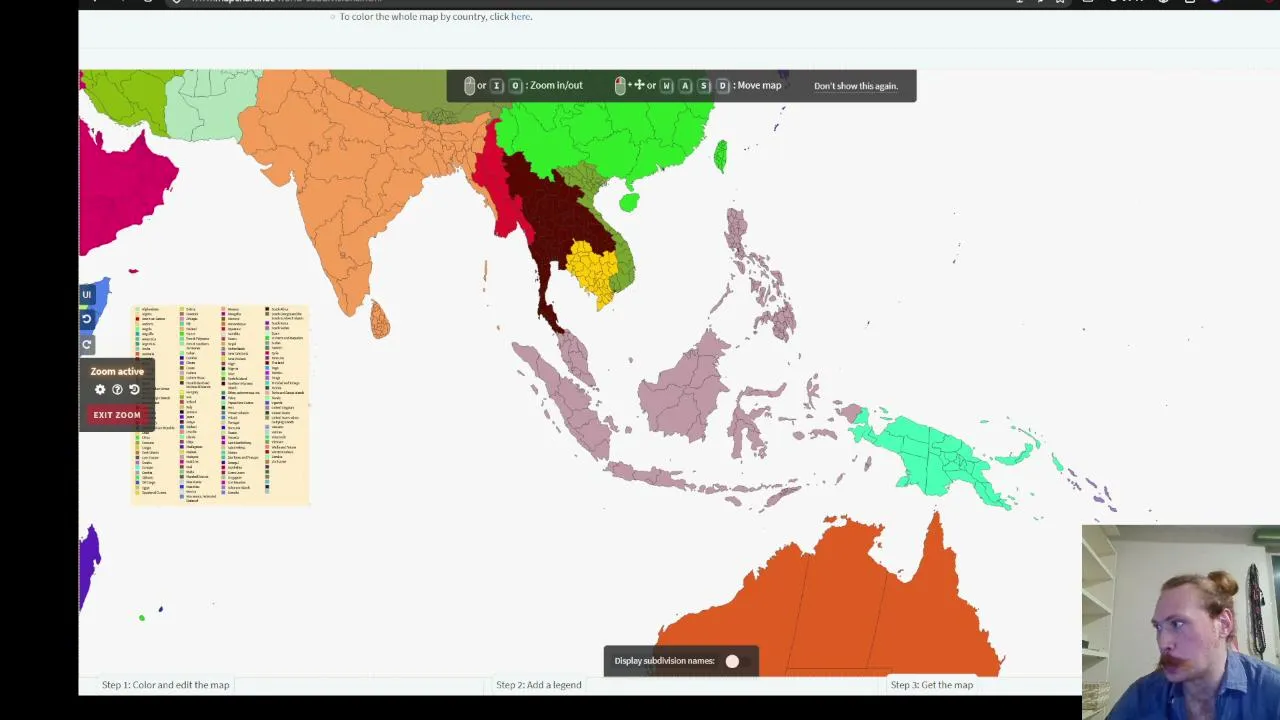Open Step 1: Color and edit the map
This screenshot has width=1280, height=720.
[x=165, y=685]
